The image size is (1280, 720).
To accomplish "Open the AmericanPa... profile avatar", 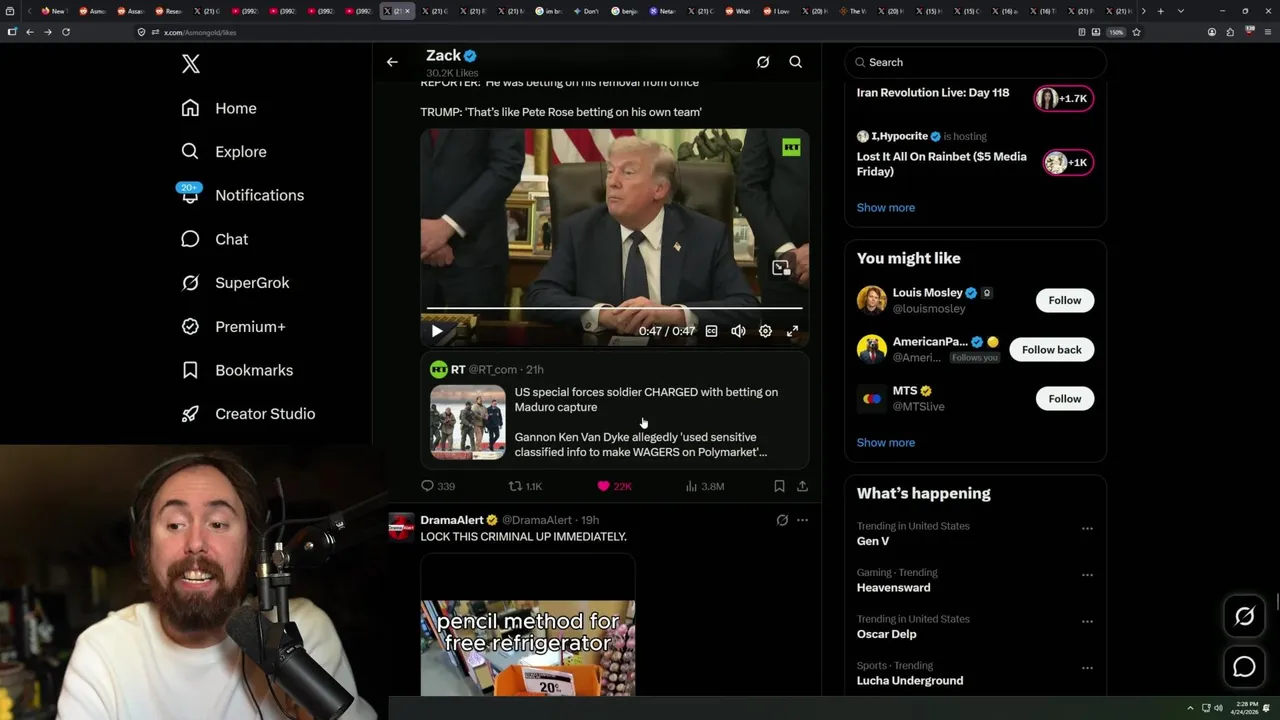I will click(872, 349).
